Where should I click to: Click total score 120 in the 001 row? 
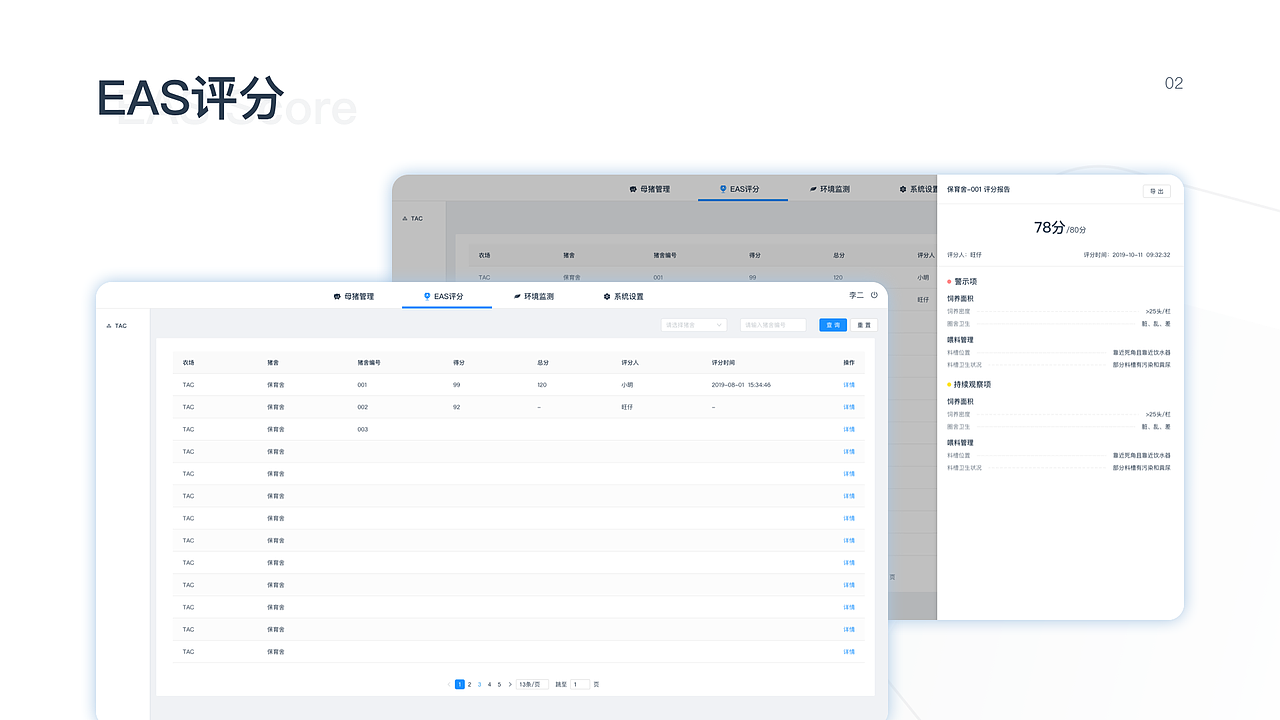point(542,385)
